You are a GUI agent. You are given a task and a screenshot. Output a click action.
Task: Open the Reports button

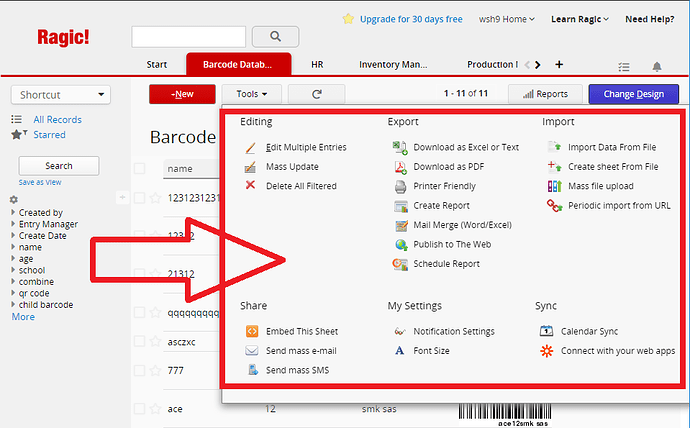[545, 94]
